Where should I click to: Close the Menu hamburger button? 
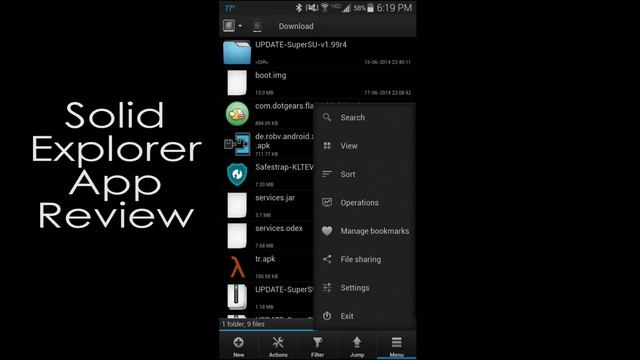(396, 342)
